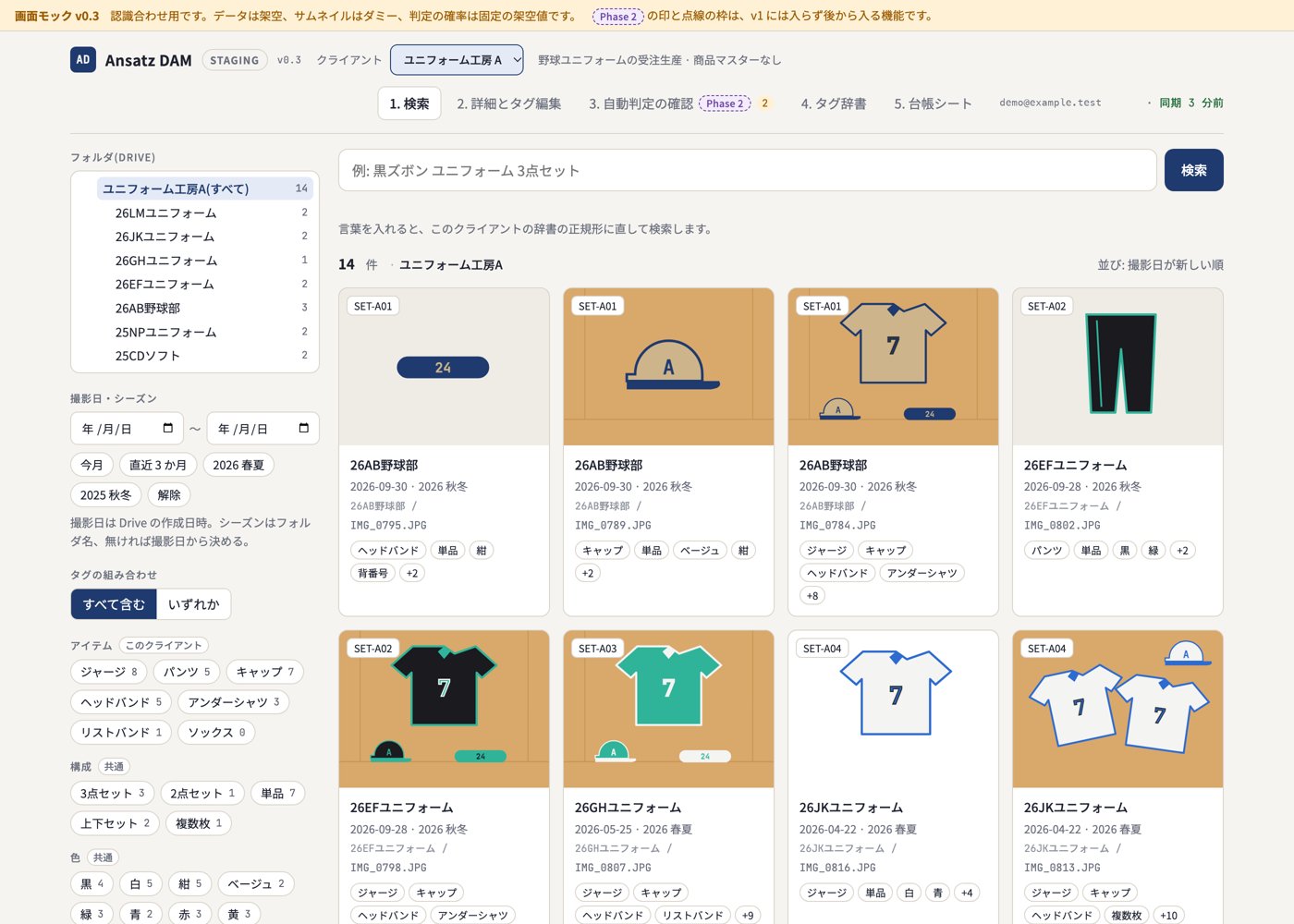1294x924 pixels.
Task: Select ユニフォーム工房A(すべて) folder
Action: [x=205, y=188]
